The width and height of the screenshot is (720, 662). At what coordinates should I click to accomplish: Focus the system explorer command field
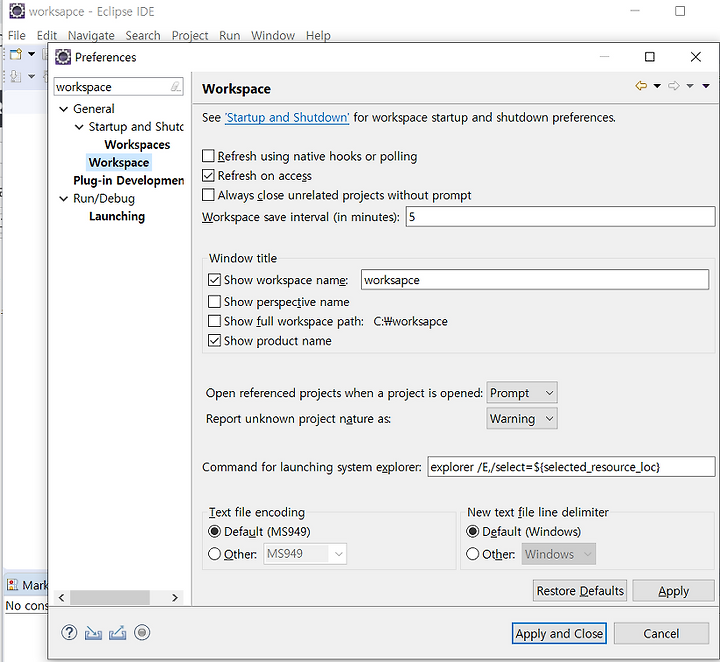pos(571,467)
